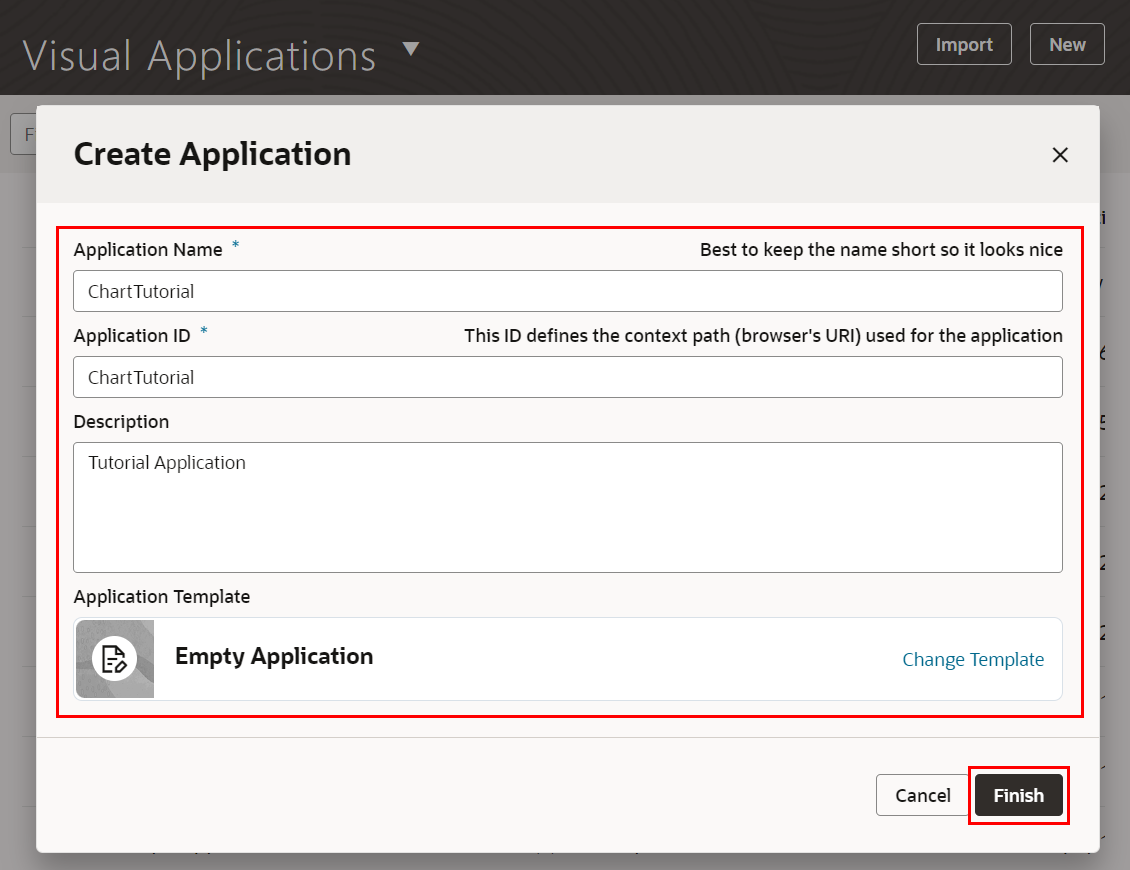Click the Import button
Viewport: 1130px width, 870px height.
coord(964,44)
